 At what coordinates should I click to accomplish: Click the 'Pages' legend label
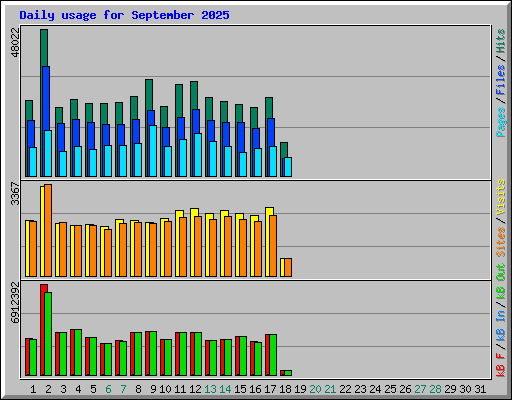(x=500, y=122)
